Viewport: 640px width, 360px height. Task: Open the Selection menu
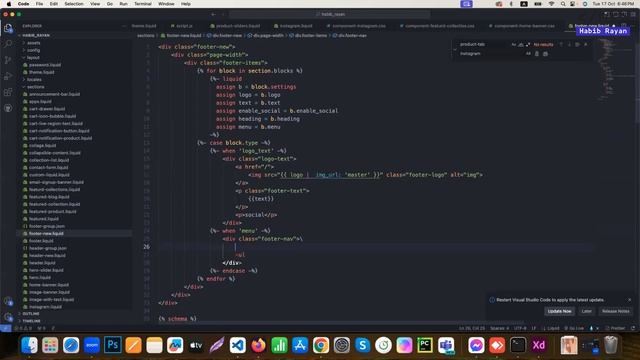click(74, 4)
